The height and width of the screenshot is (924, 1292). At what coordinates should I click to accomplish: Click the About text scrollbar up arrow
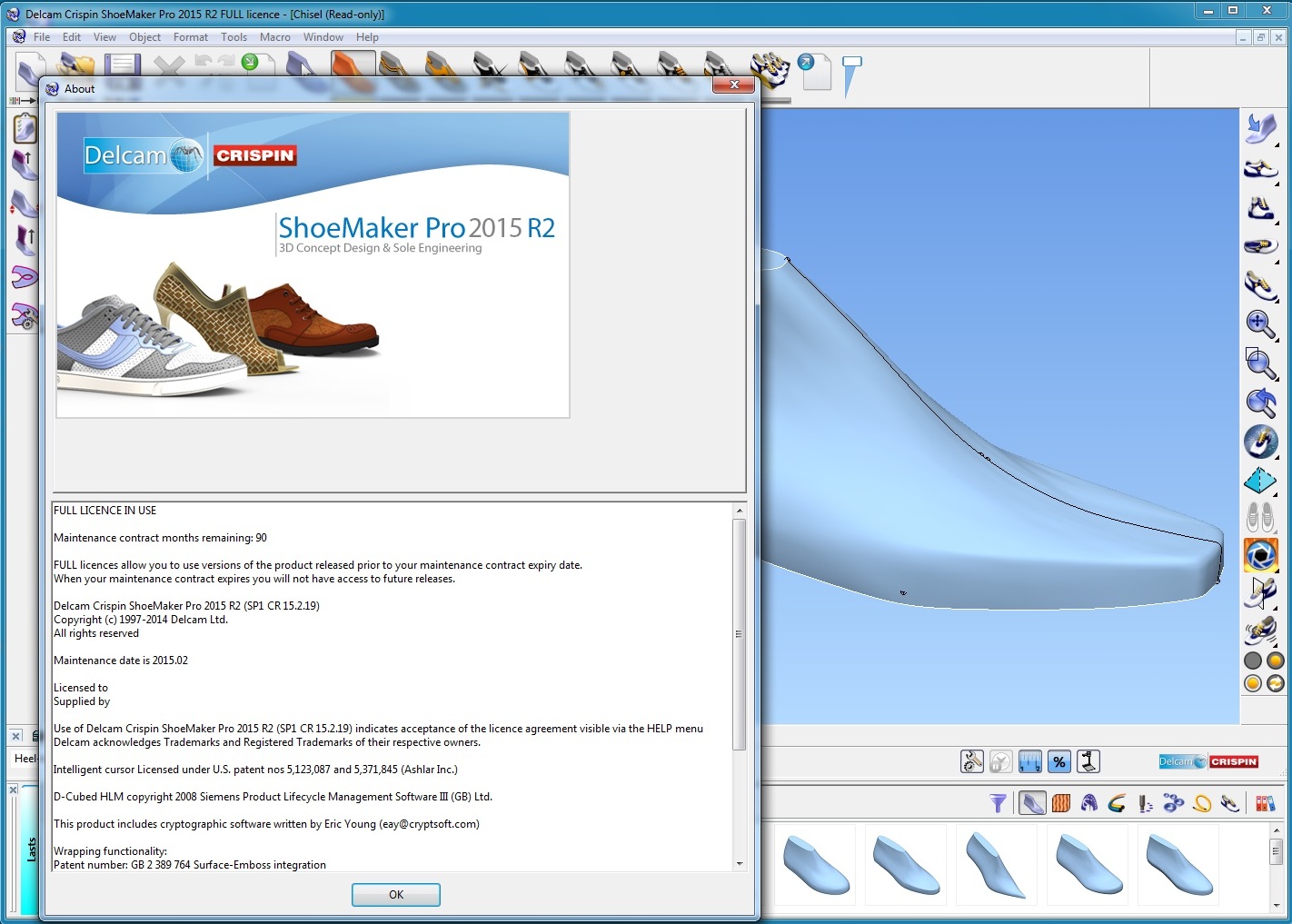[x=740, y=511]
